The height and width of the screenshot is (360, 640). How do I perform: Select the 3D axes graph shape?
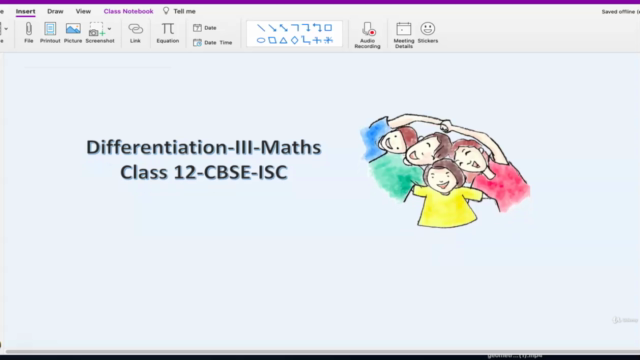point(328,40)
